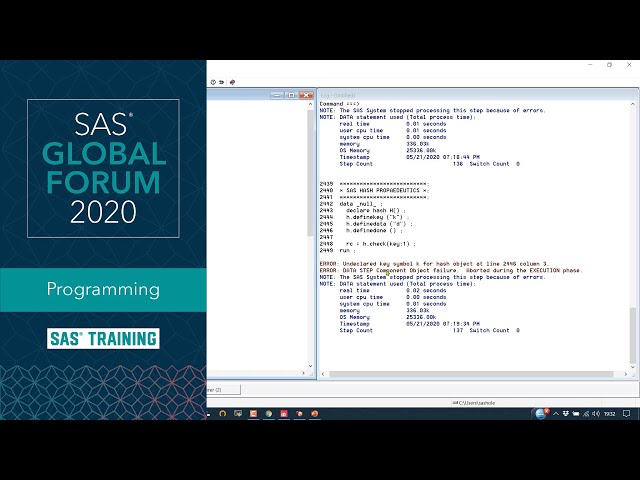Viewport: 640px width, 480px height.
Task: Click the Log horizontal scrollbar right arrow
Action: pos(626,374)
